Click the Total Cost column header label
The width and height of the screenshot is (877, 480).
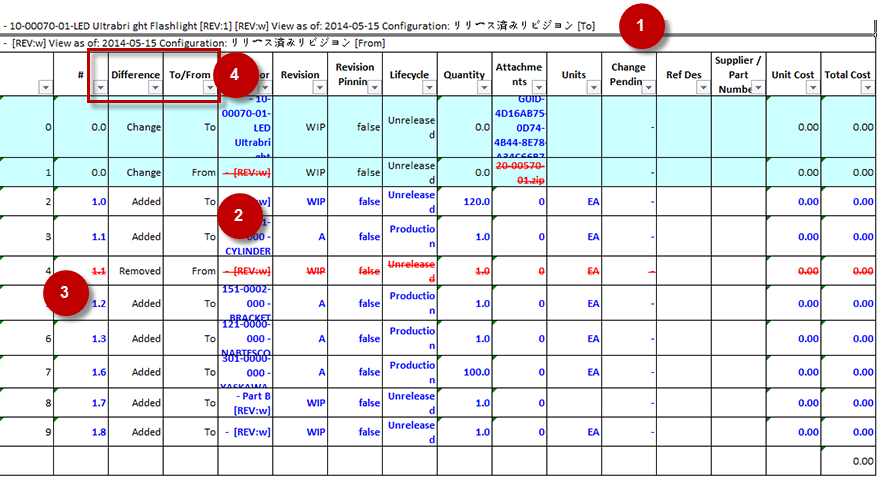[x=847, y=74]
